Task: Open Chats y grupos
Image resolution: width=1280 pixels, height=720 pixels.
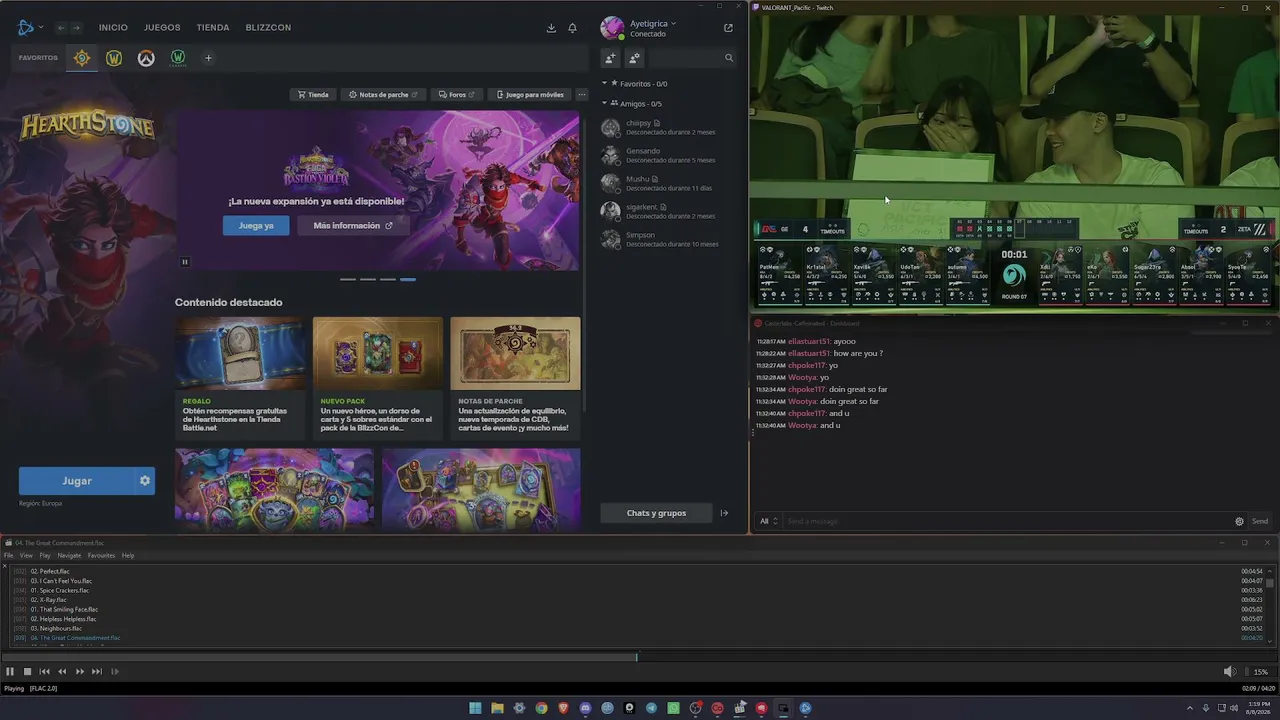Action: click(x=656, y=513)
